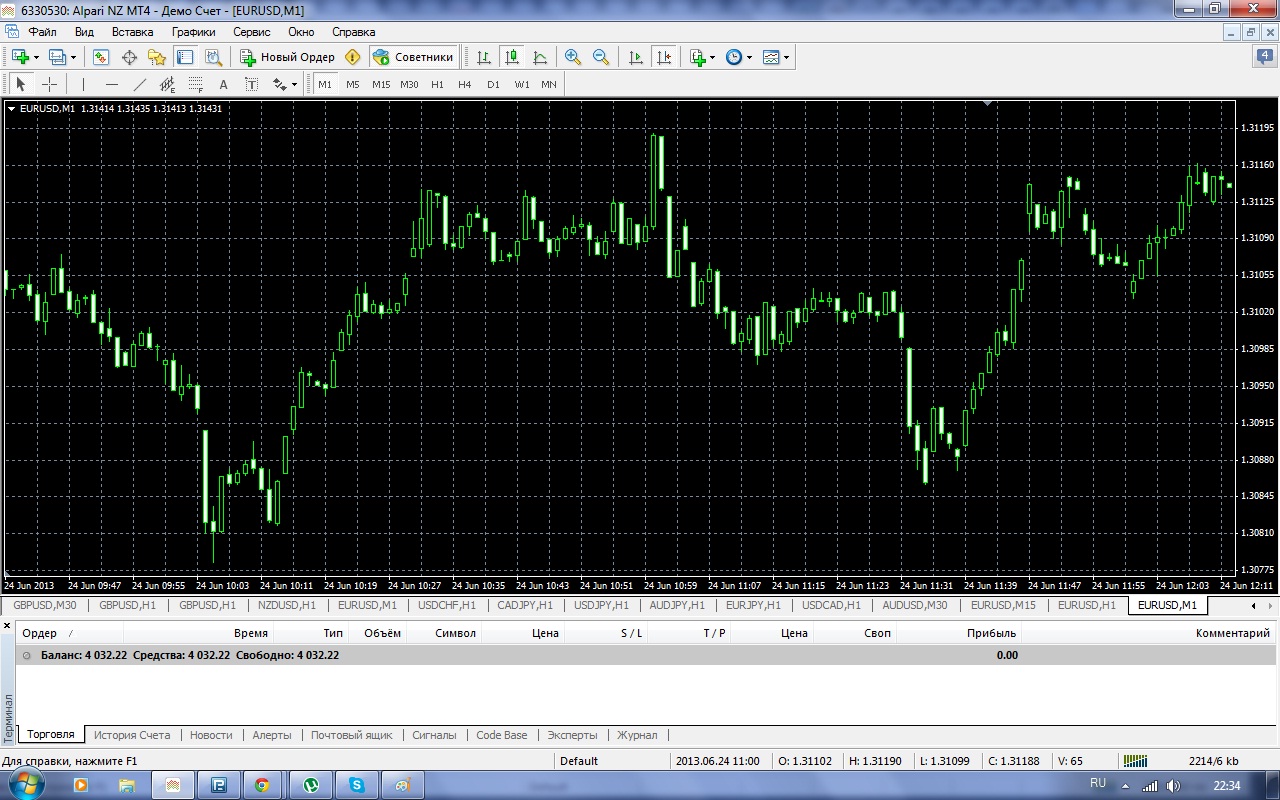Switch chart to bar chart type

click(484, 57)
